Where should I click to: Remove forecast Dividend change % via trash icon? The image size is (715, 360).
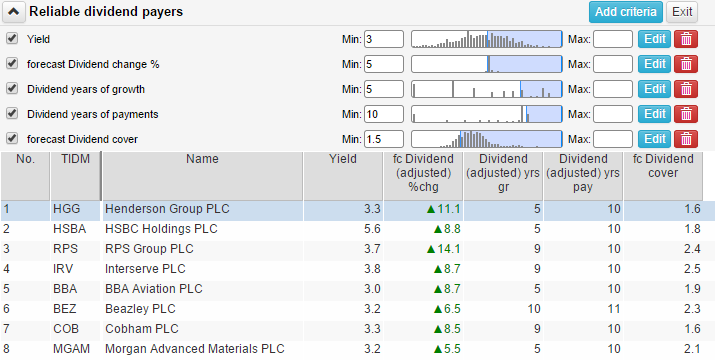(x=686, y=64)
